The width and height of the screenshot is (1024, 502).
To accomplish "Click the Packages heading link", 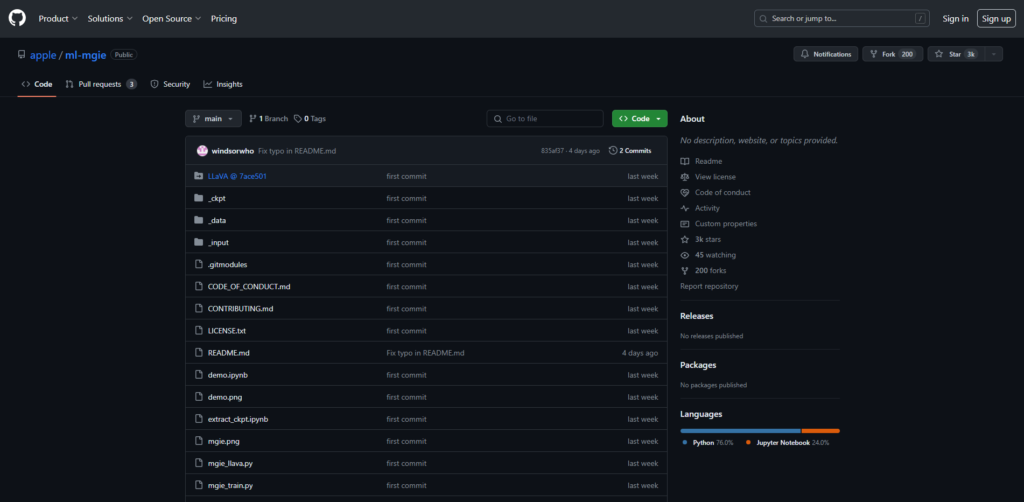I will point(698,365).
